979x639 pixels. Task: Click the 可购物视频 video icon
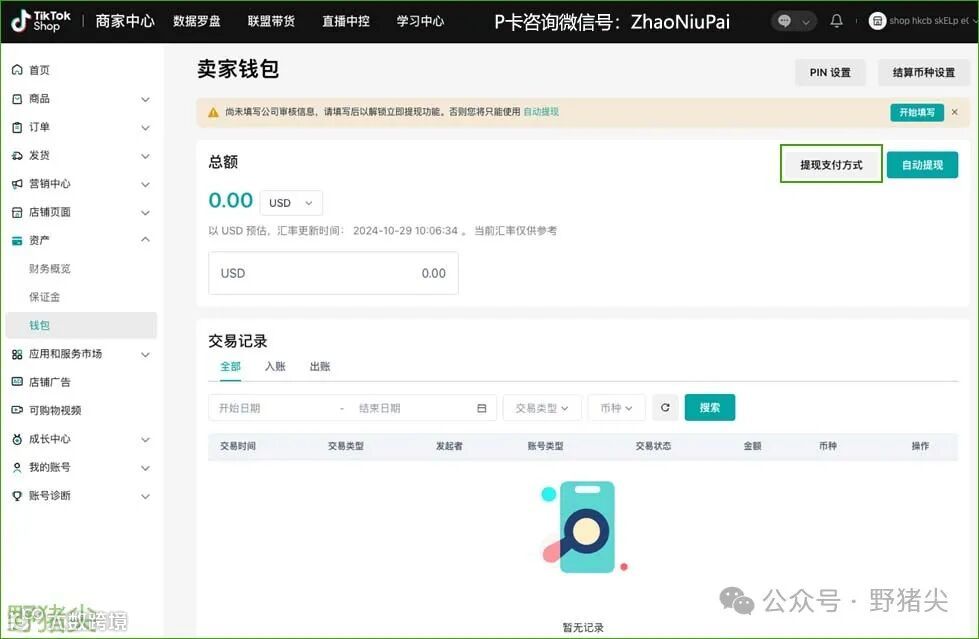[x=17, y=410]
